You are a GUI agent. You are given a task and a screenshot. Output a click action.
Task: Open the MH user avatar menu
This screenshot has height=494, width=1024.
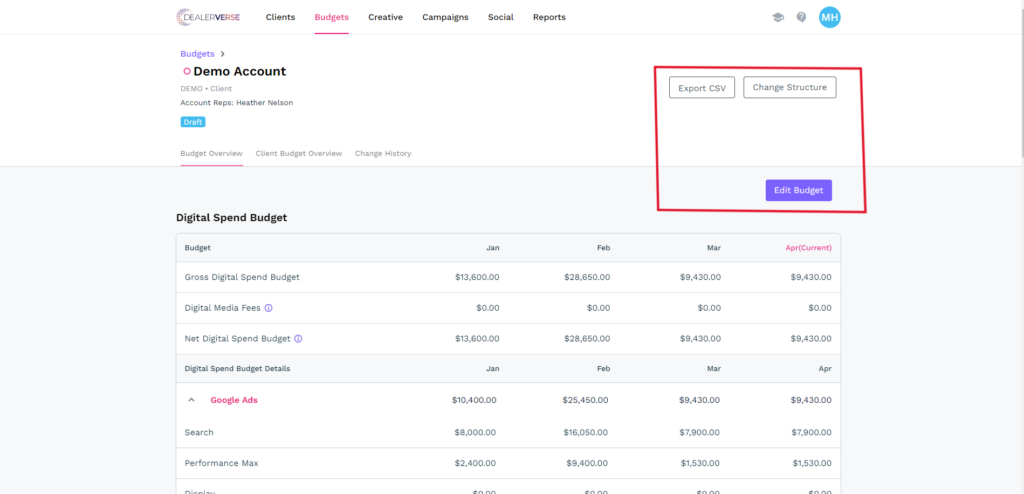coord(829,17)
